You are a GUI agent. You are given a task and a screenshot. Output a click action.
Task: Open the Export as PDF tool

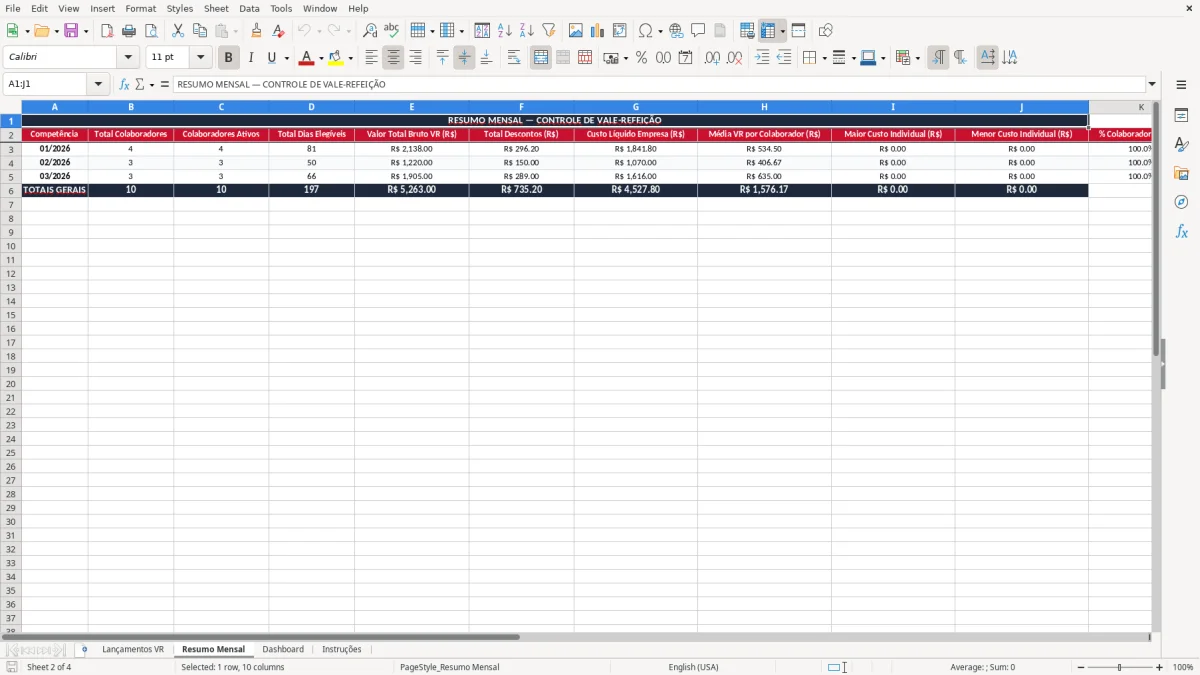point(107,31)
